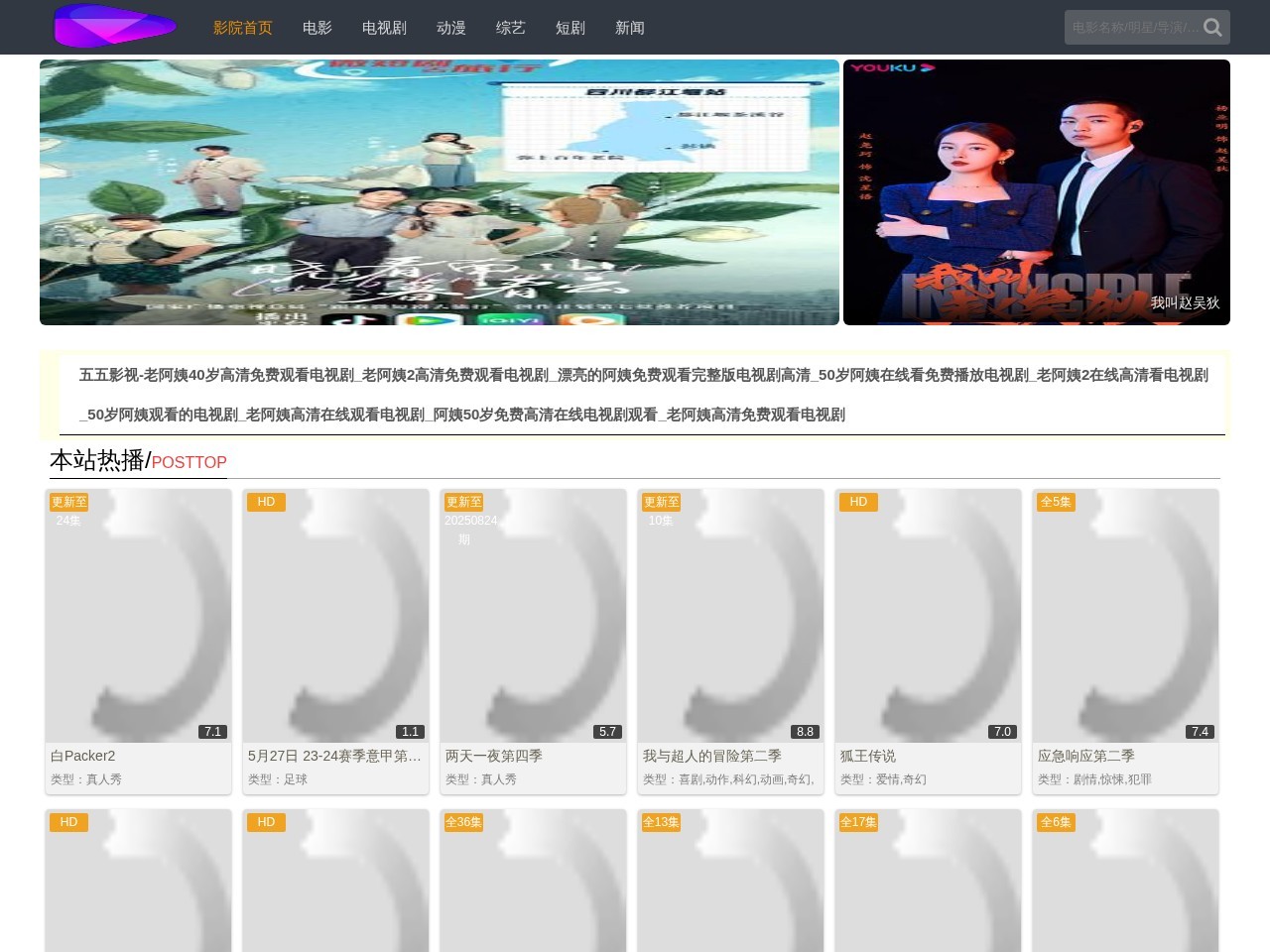Image resolution: width=1270 pixels, height=952 pixels.
Task: Open the 电视剧 section
Action: point(384,28)
